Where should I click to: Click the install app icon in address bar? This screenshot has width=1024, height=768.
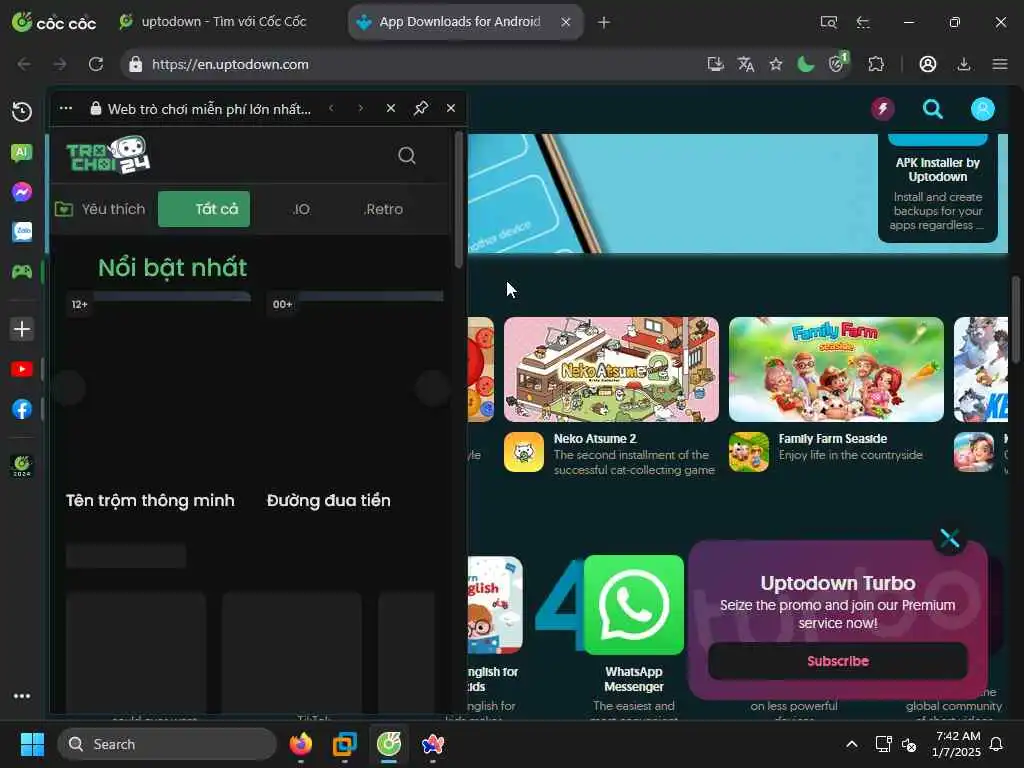point(715,64)
